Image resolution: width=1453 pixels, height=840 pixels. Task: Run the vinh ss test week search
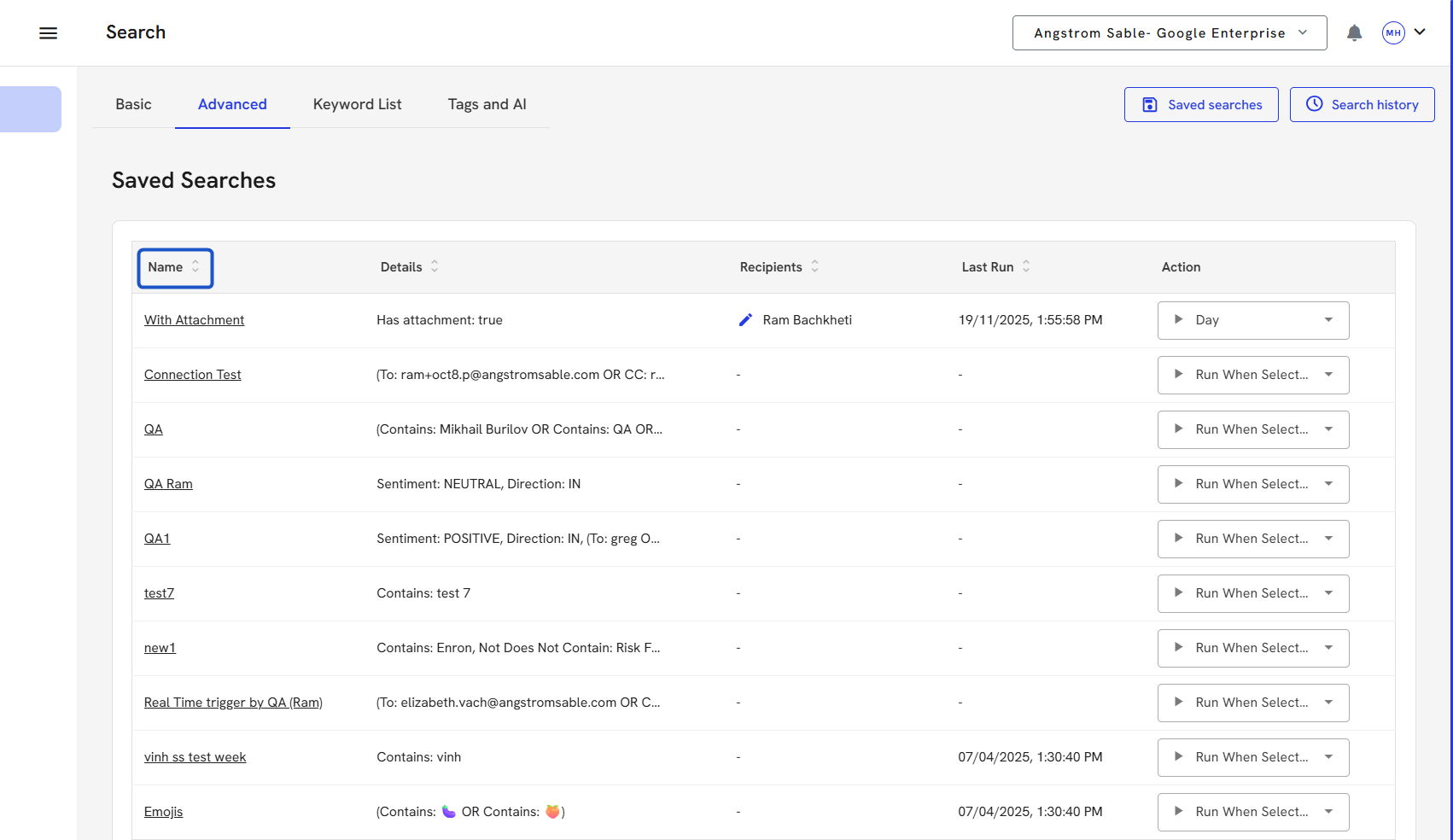pos(1179,757)
